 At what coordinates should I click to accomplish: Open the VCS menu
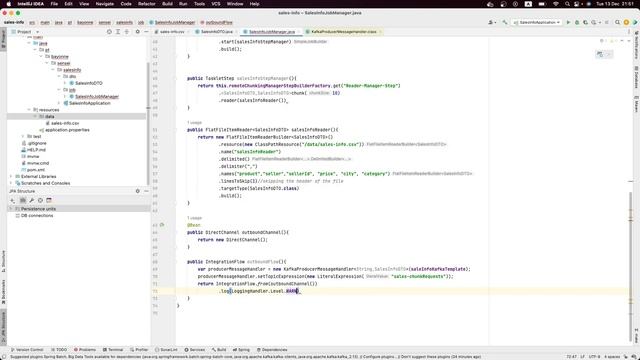216,4
